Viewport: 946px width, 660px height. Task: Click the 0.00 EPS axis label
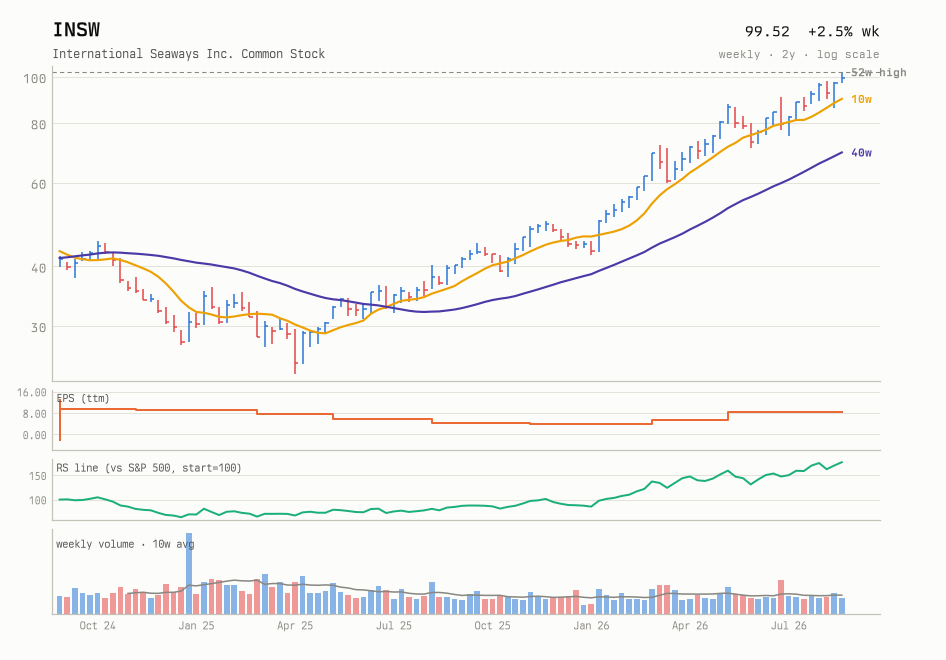point(34,435)
